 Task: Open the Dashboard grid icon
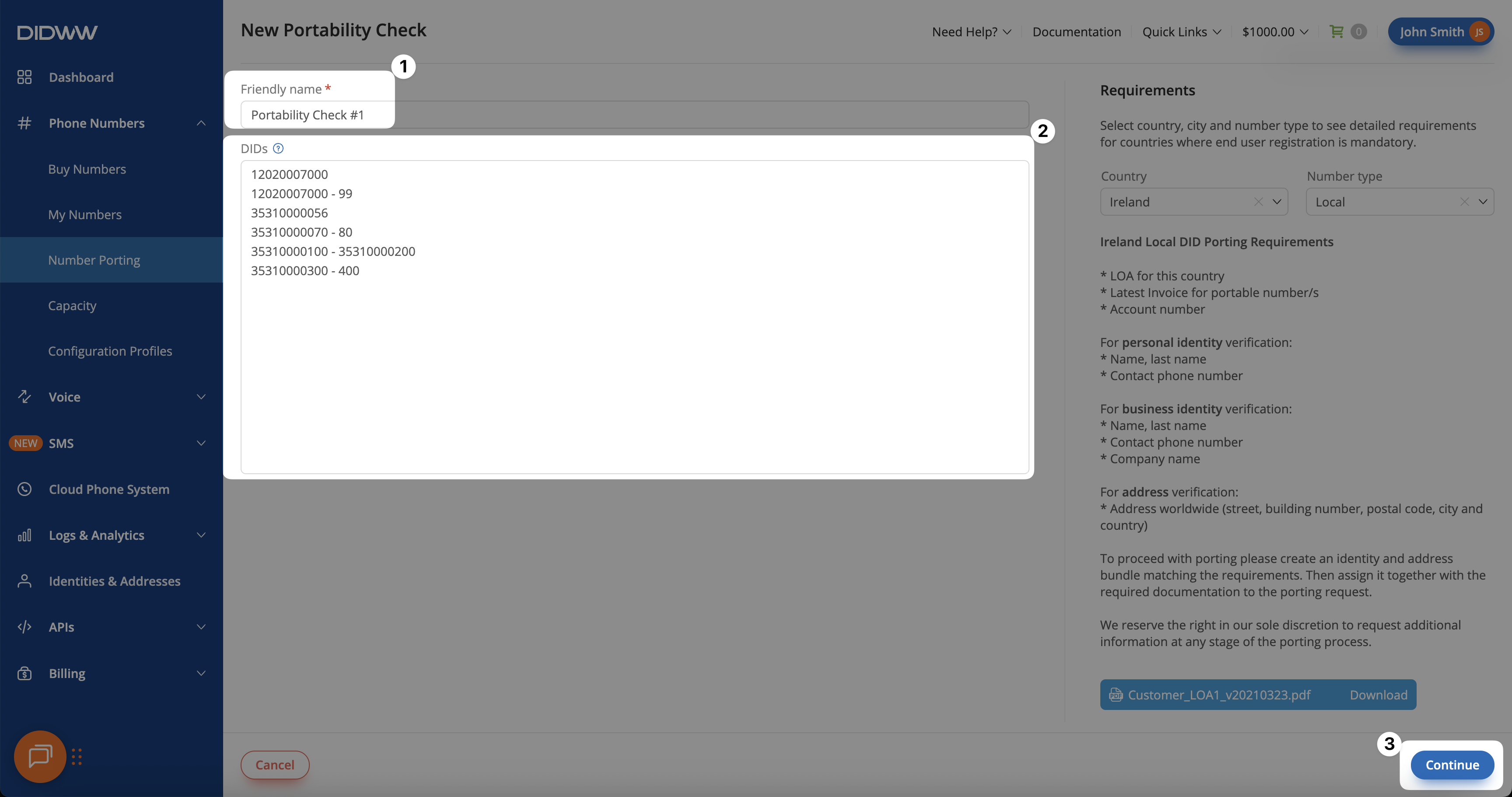pyautogui.click(x=24, y=77)
